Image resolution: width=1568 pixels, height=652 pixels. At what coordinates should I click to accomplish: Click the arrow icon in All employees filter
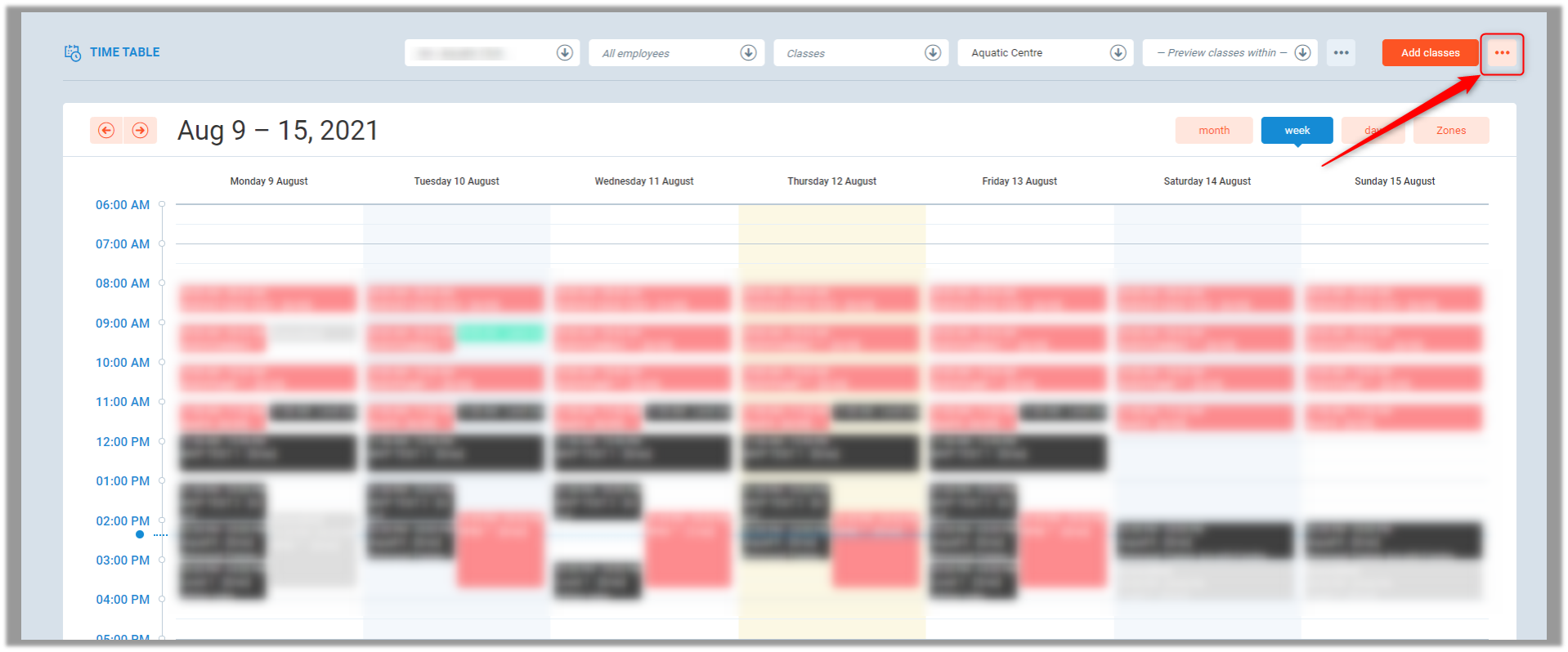click(x=748, y=53)
